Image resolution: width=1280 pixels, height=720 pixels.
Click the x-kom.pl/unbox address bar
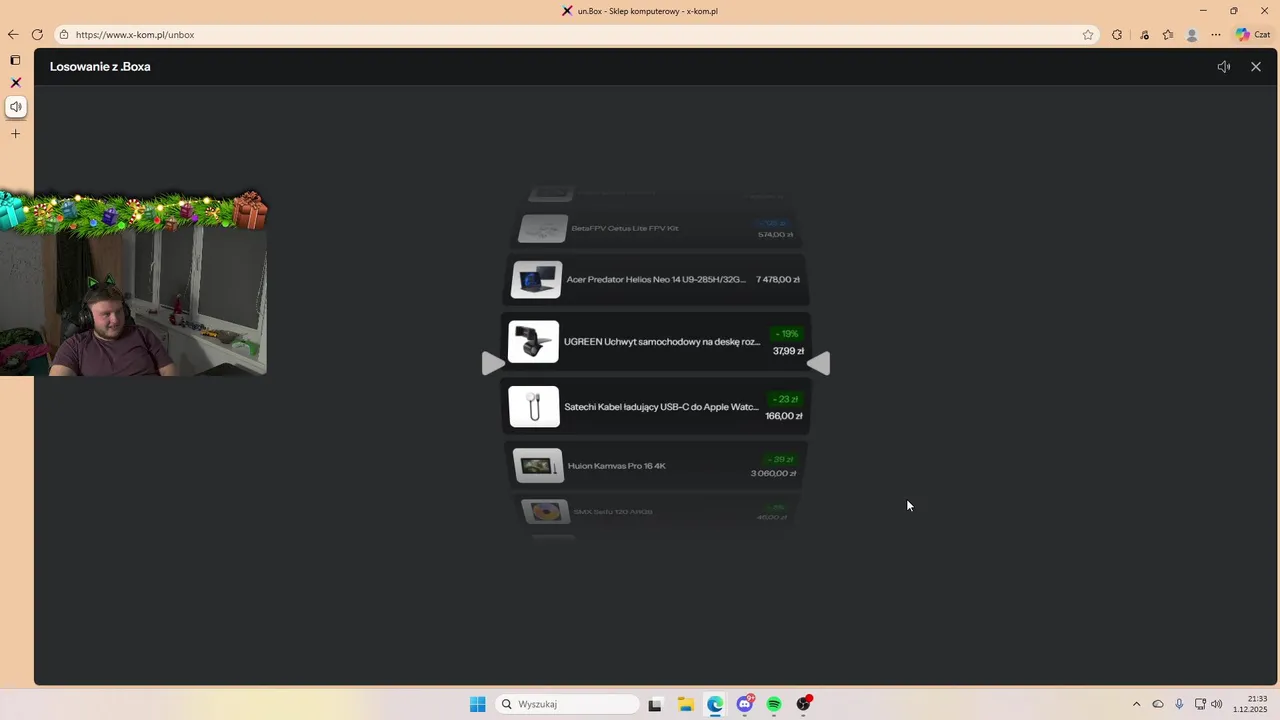tap(575, 34)
